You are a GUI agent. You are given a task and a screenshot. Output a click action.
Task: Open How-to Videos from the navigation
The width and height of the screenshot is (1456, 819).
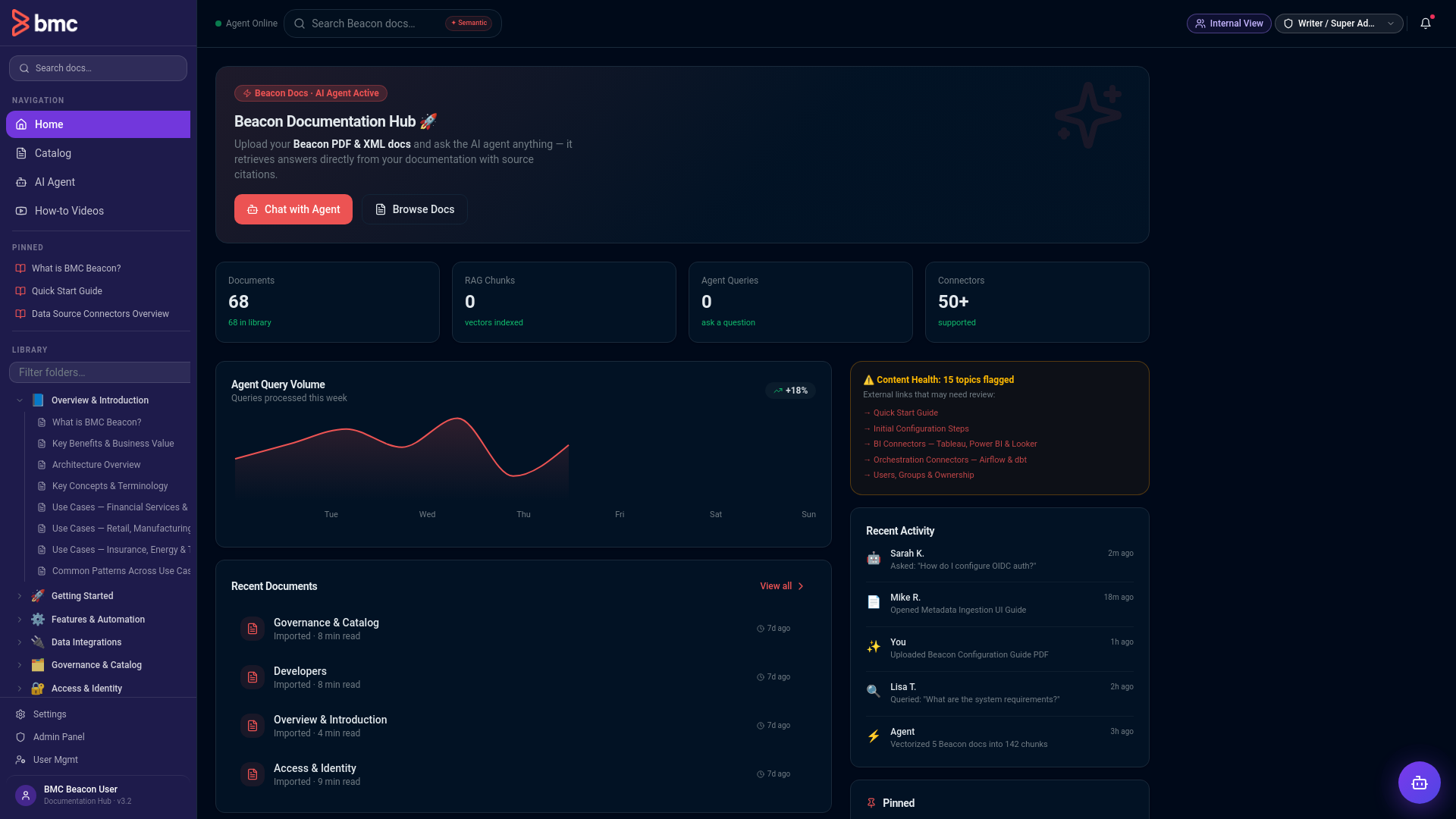point(98,211)
